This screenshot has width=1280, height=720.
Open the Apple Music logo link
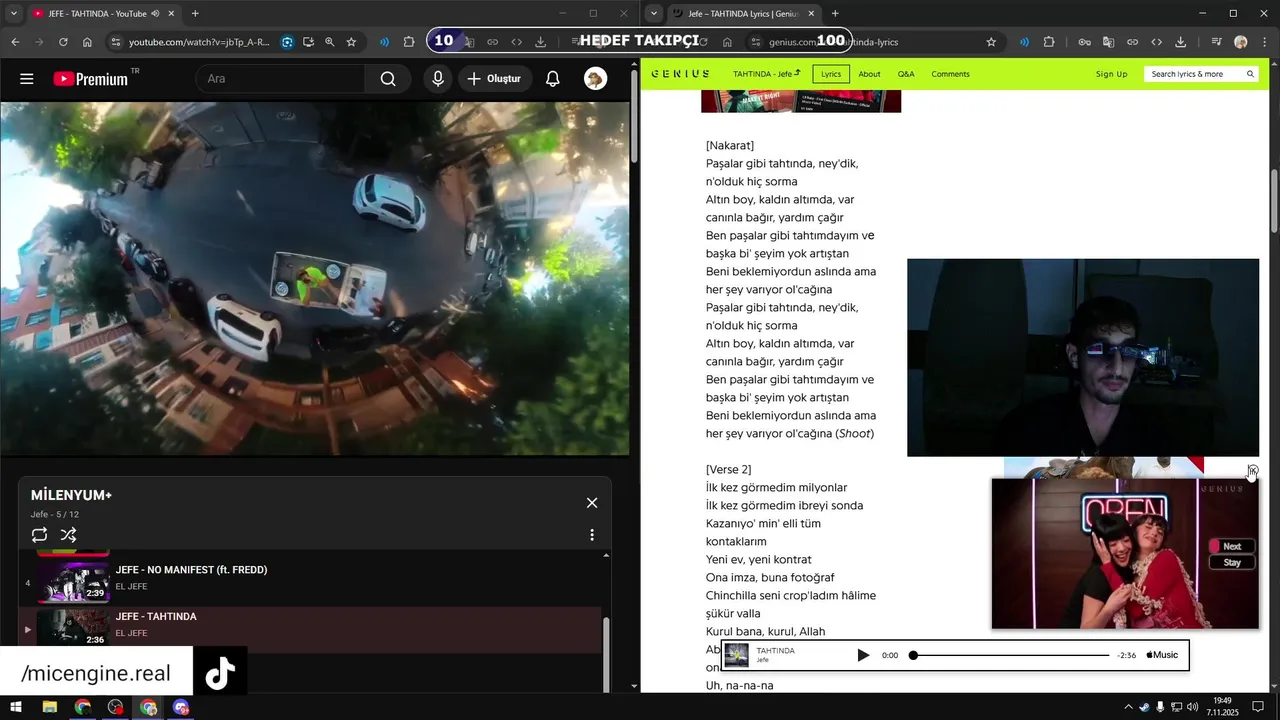pos(1162,655)
